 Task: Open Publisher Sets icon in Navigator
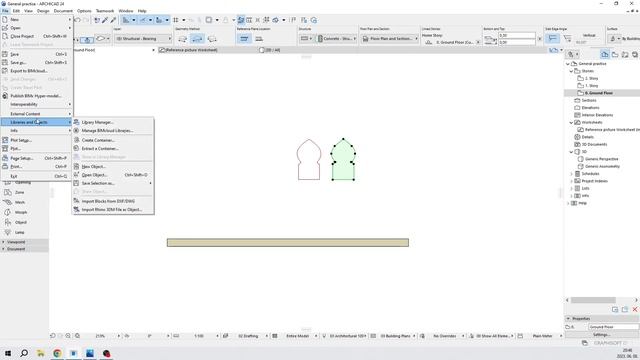coord(635,54)
